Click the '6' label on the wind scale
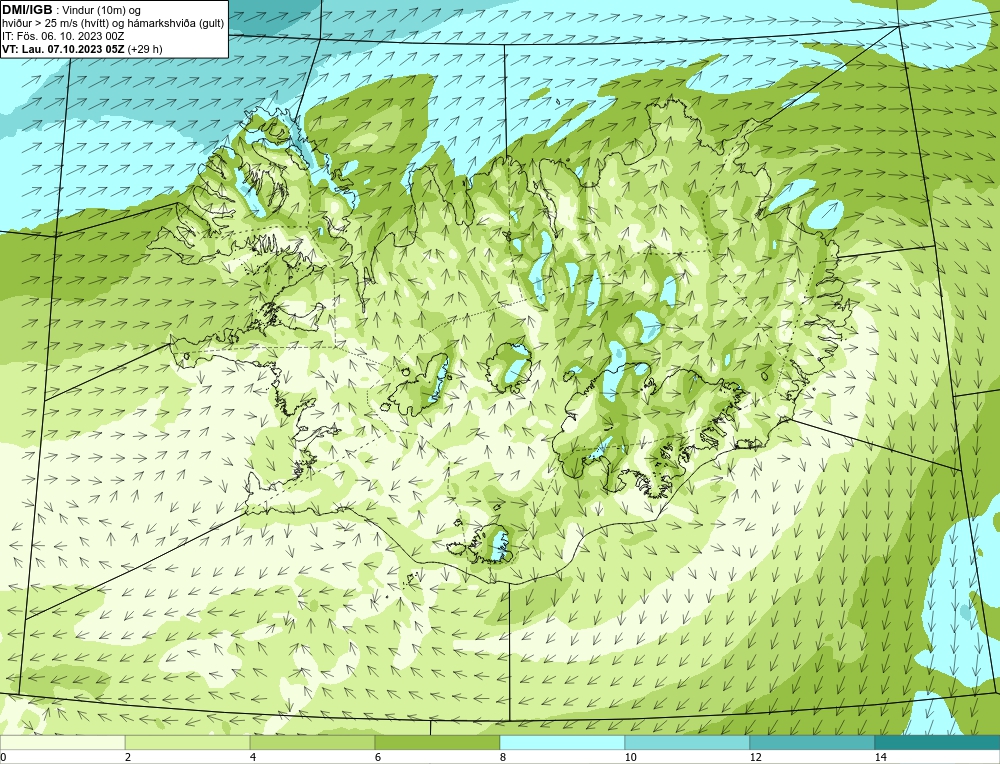The image size is (1000, 764). [378, 757]
